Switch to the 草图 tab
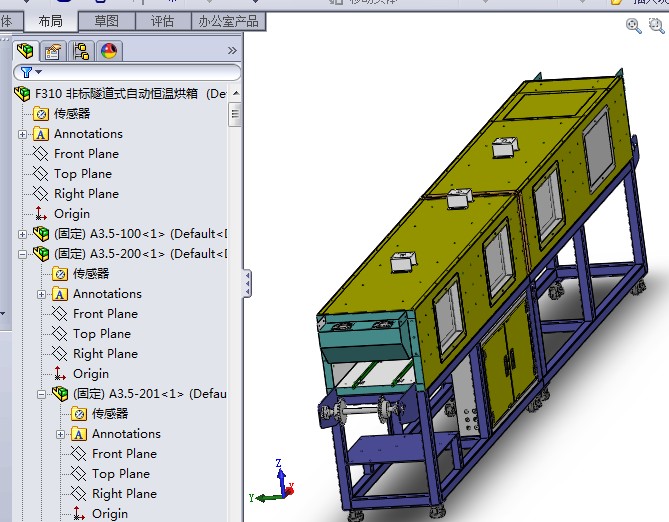This screenshot has width=669, height=522. tap(107, 21)
